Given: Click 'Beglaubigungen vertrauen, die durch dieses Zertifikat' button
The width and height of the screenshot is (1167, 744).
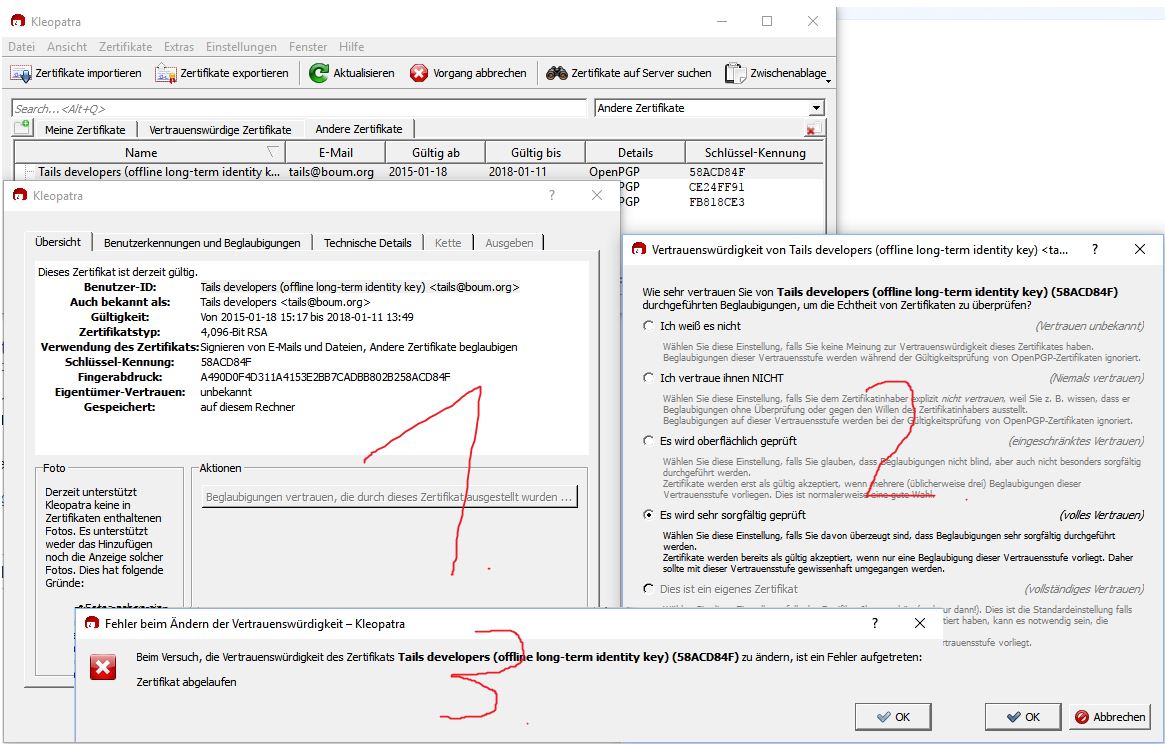Looking at the screenshot, I should pos(389,496).
